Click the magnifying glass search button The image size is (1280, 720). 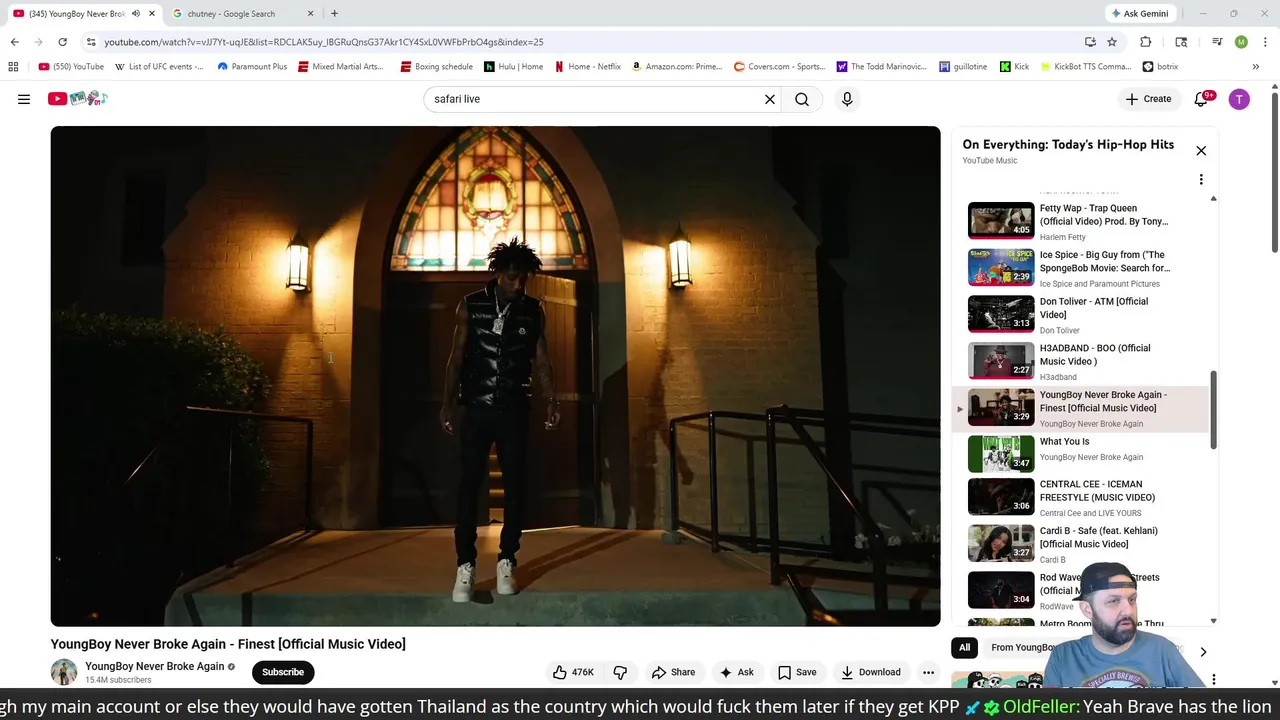click(802, 99)
